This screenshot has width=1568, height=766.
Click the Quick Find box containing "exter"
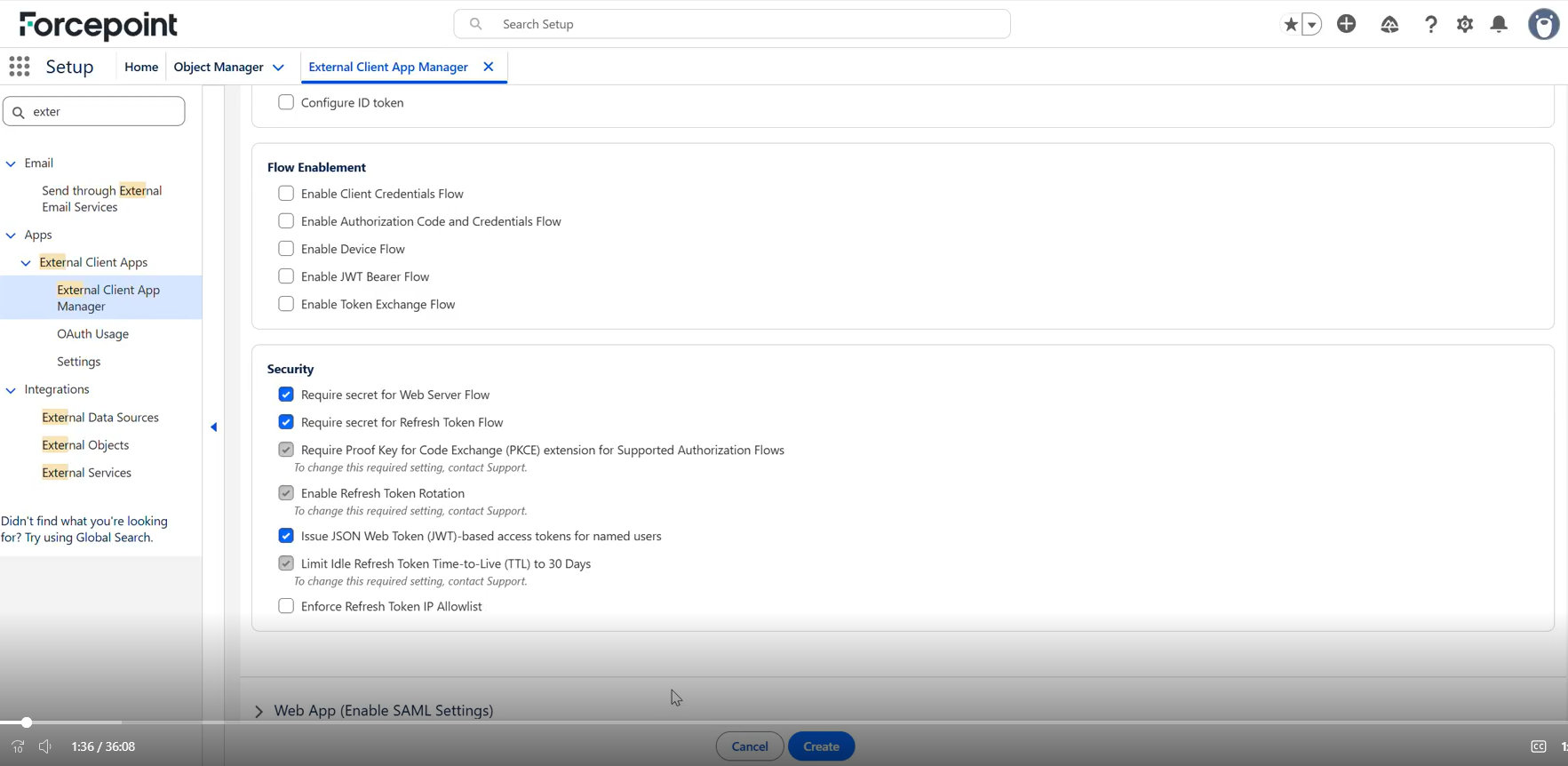click(x=94, y=112)
